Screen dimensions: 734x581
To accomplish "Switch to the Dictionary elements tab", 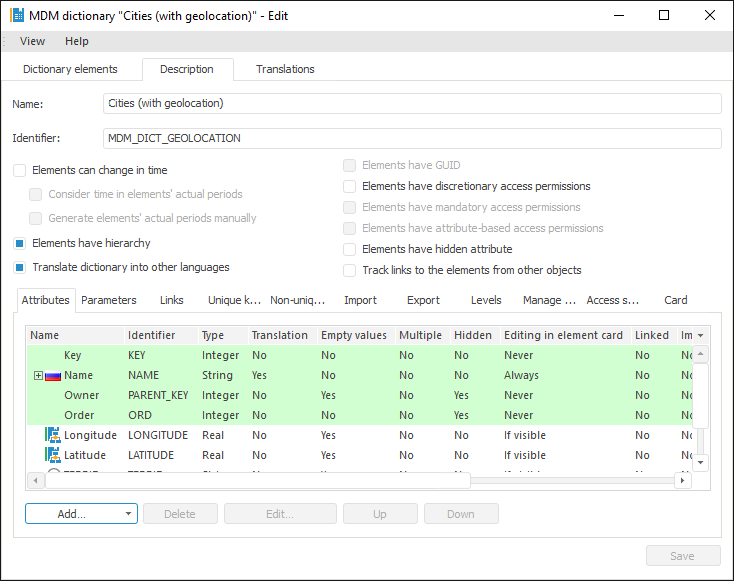I will 70,69.
